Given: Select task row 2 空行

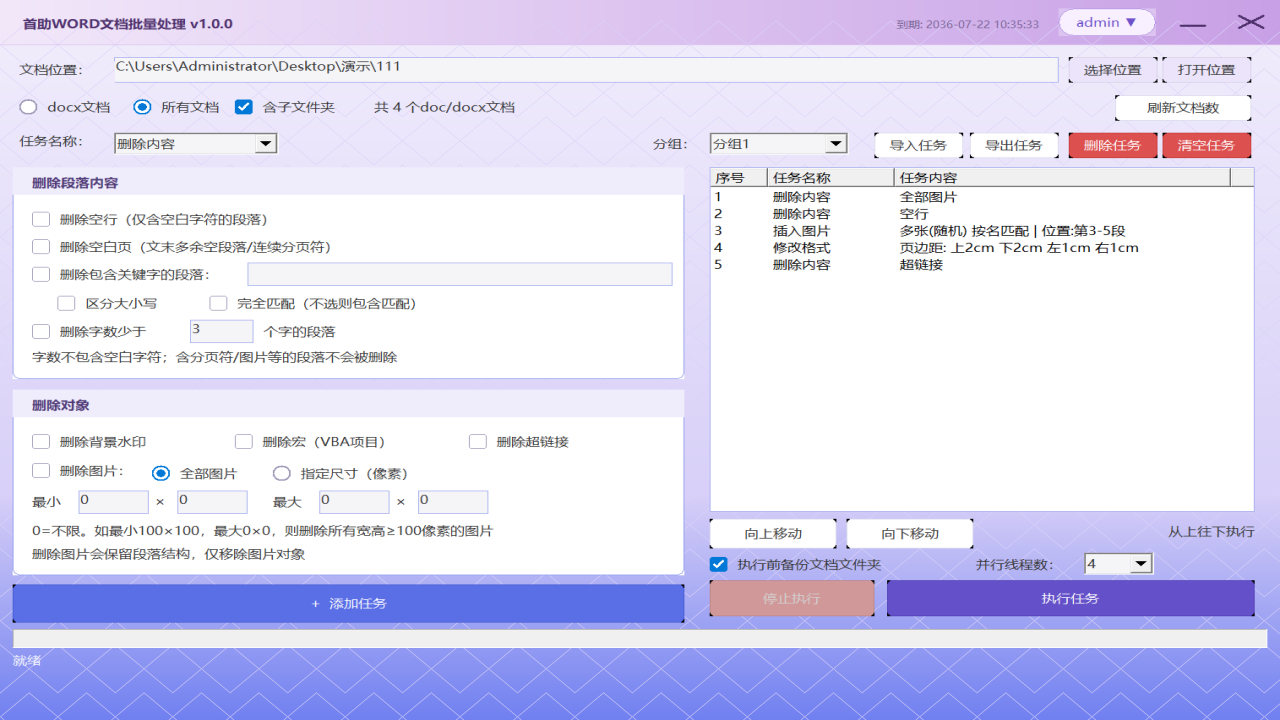Looking at the screenshot, I should click(982, 214).
